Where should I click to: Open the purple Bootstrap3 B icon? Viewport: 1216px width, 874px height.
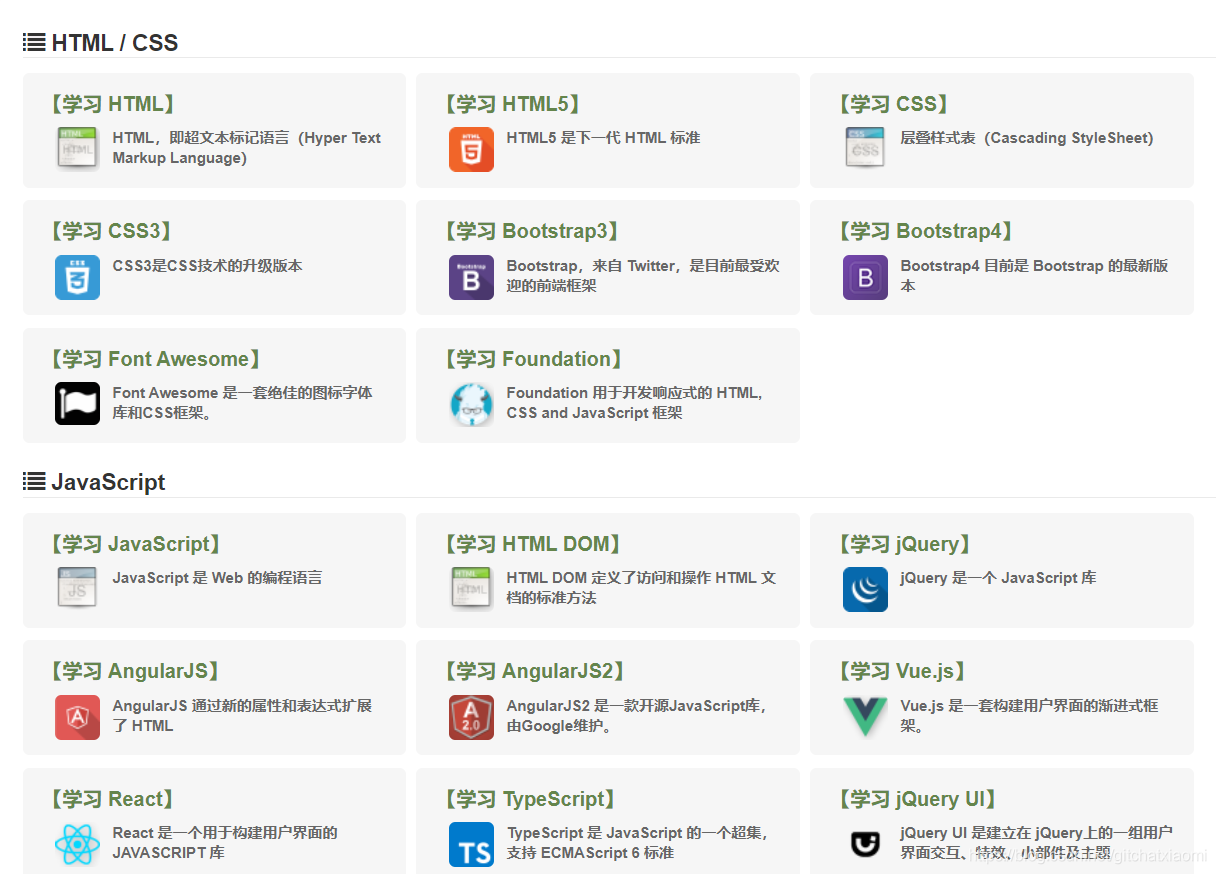pyautogui.click(x=471, y=277)
